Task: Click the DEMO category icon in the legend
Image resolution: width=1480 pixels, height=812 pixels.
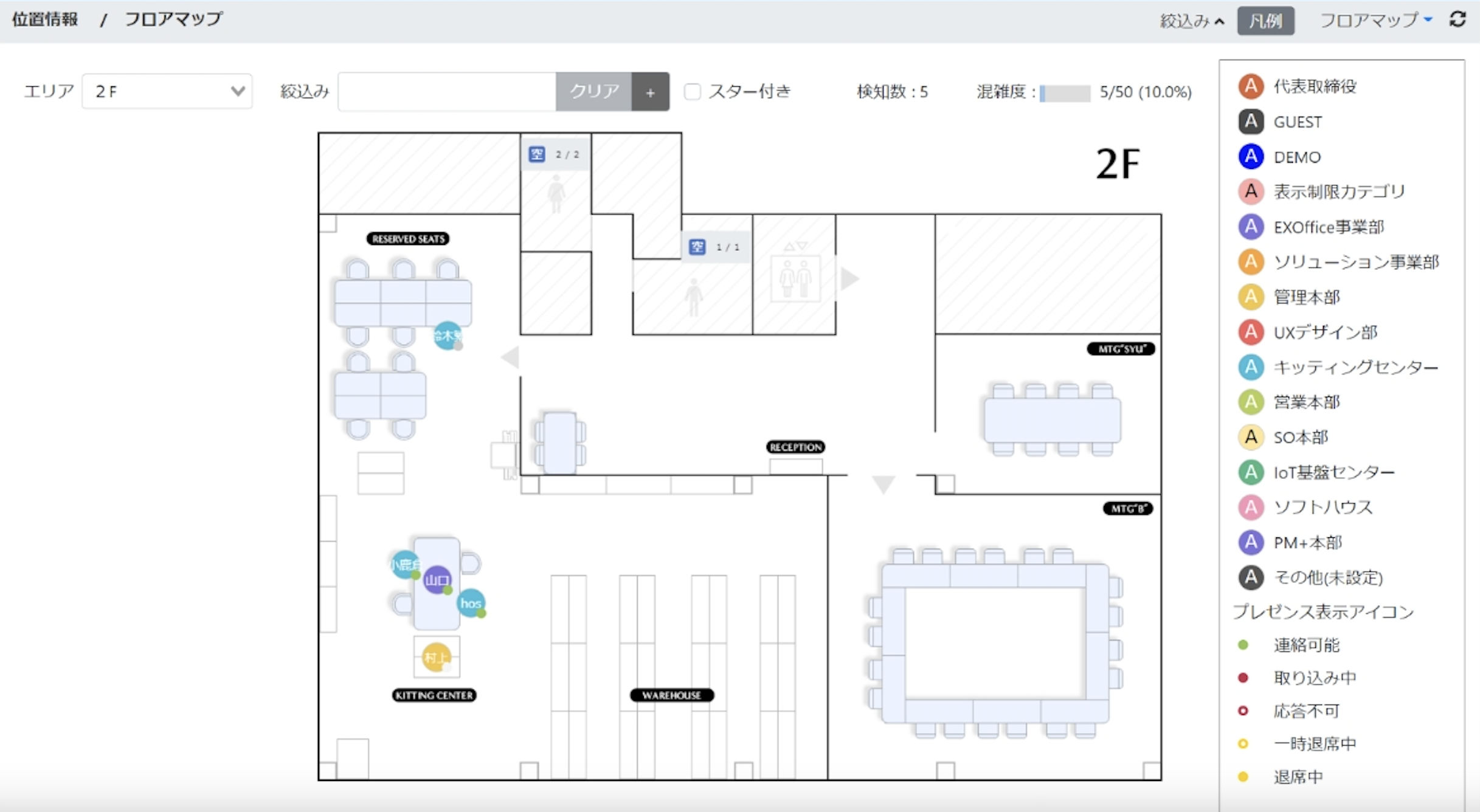Action: click(1251, 156)
